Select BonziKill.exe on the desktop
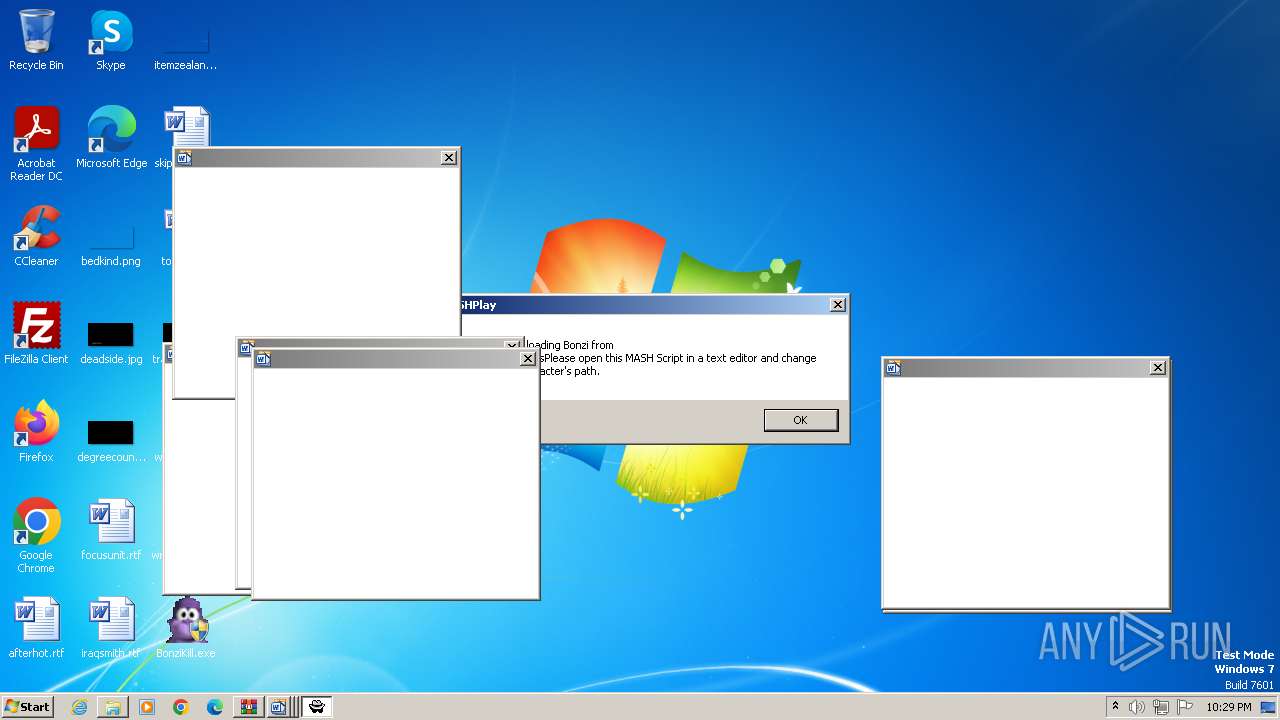 click(185, 627)
